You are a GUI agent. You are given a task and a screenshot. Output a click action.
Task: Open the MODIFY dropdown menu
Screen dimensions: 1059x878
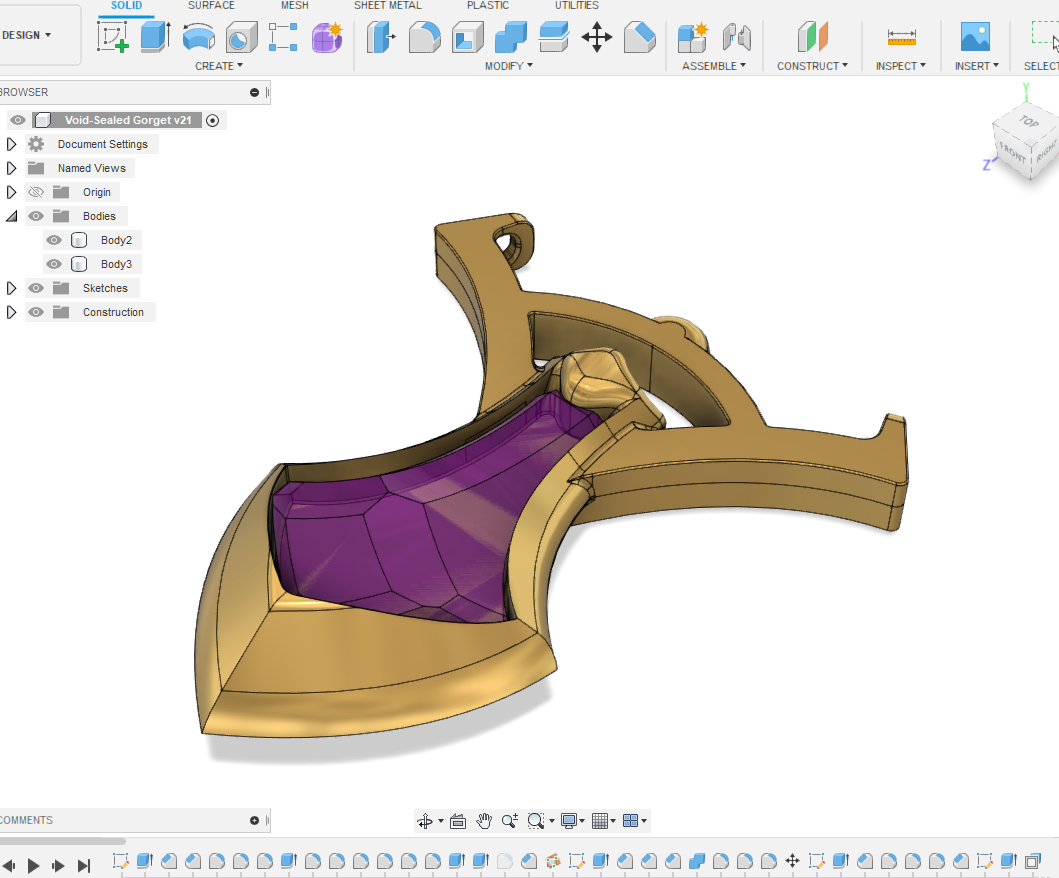[x=509, y=66]
